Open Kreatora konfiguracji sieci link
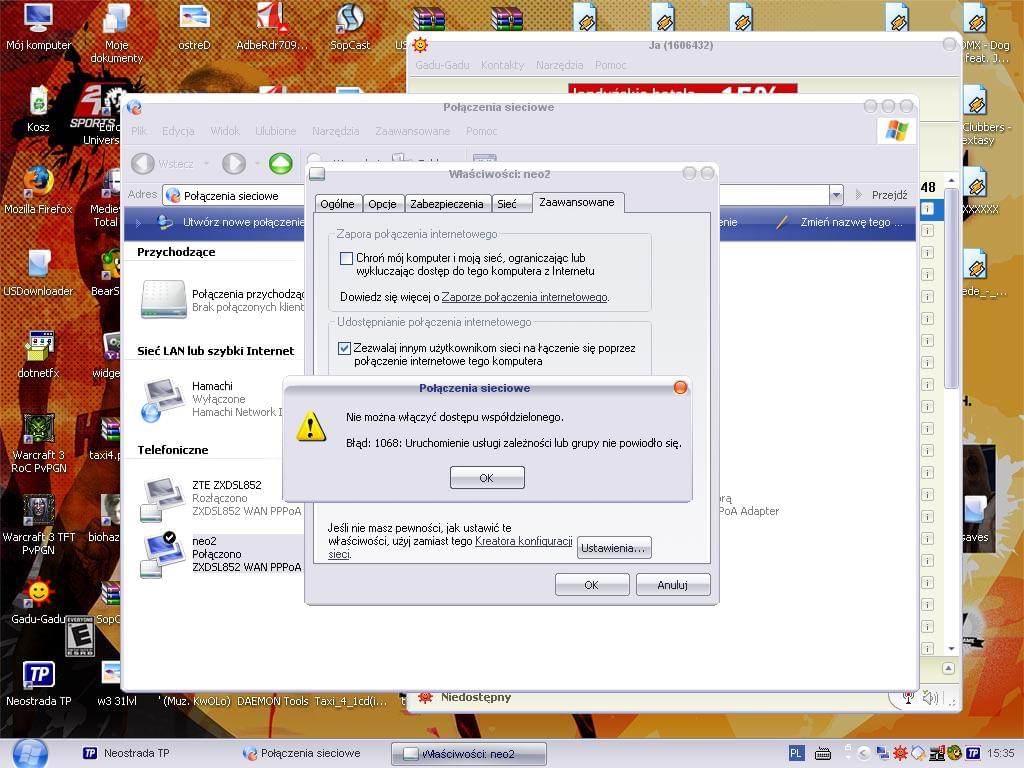Image resolution: width=1024 pixels, height=768 pixels. point(523,541)
